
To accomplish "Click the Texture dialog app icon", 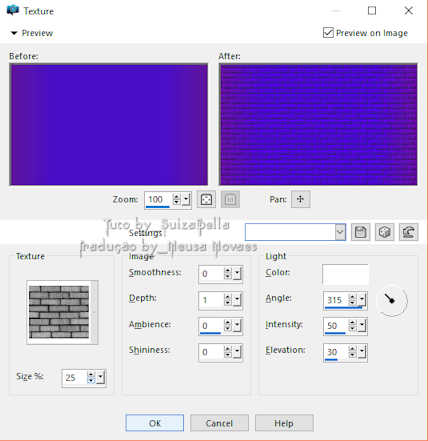I will pos(13,10).
